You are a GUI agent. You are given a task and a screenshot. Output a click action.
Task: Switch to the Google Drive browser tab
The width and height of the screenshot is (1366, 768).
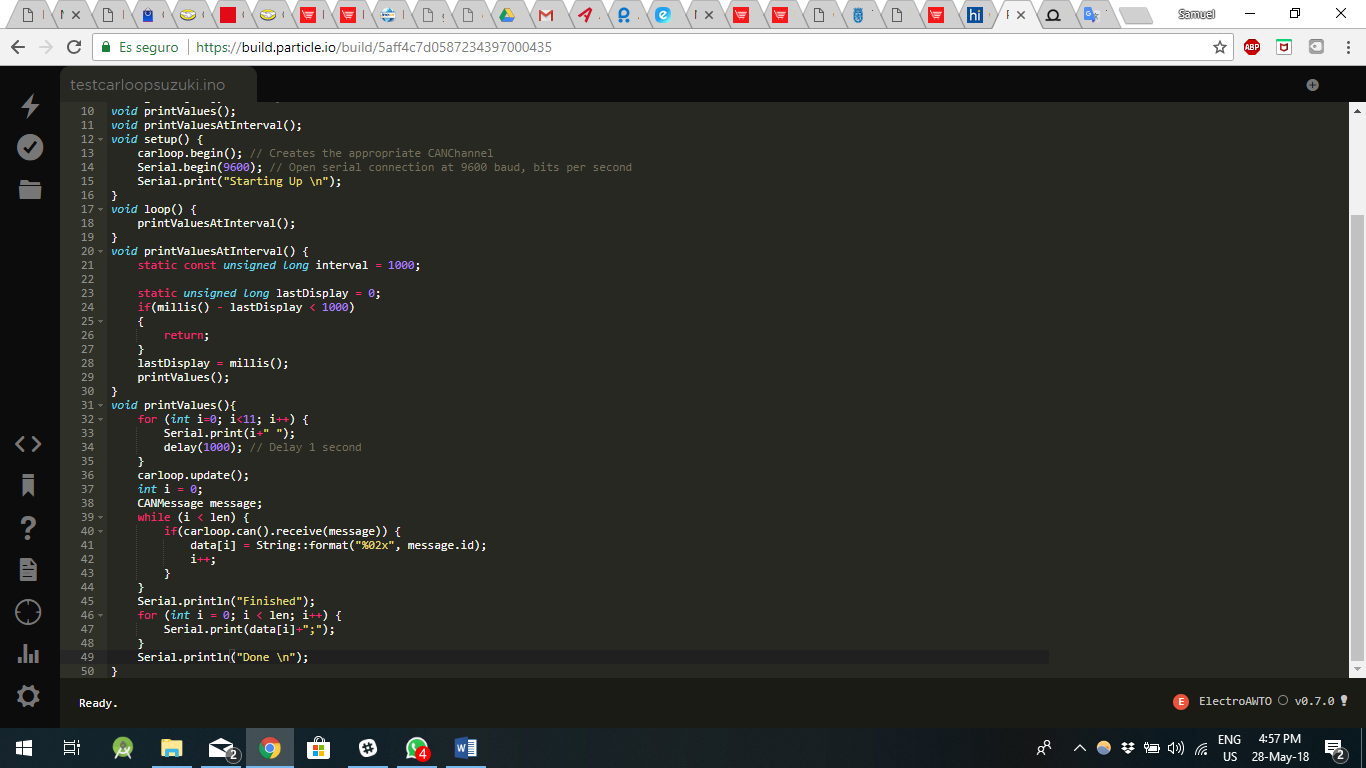pos(506,15)
